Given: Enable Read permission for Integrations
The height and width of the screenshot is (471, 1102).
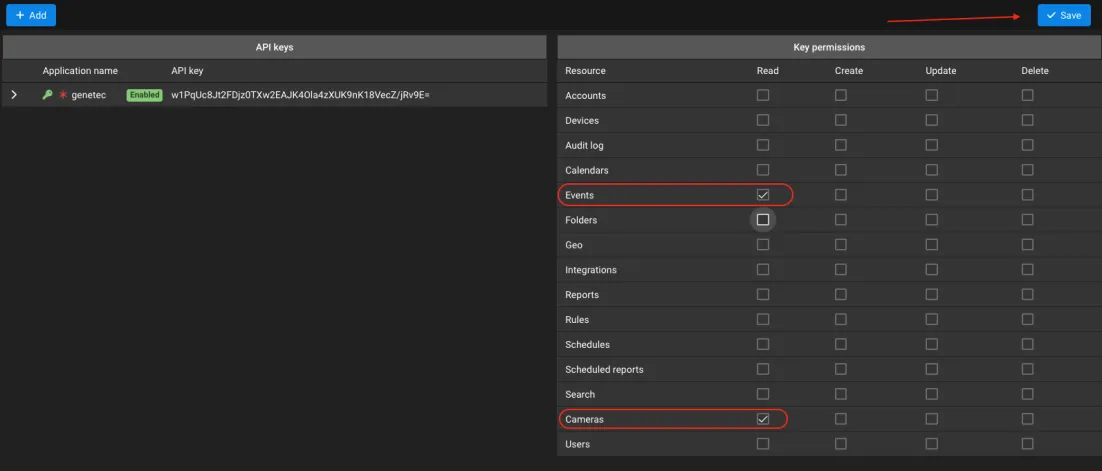Looking at the screenshot, I should pos(763,269).
